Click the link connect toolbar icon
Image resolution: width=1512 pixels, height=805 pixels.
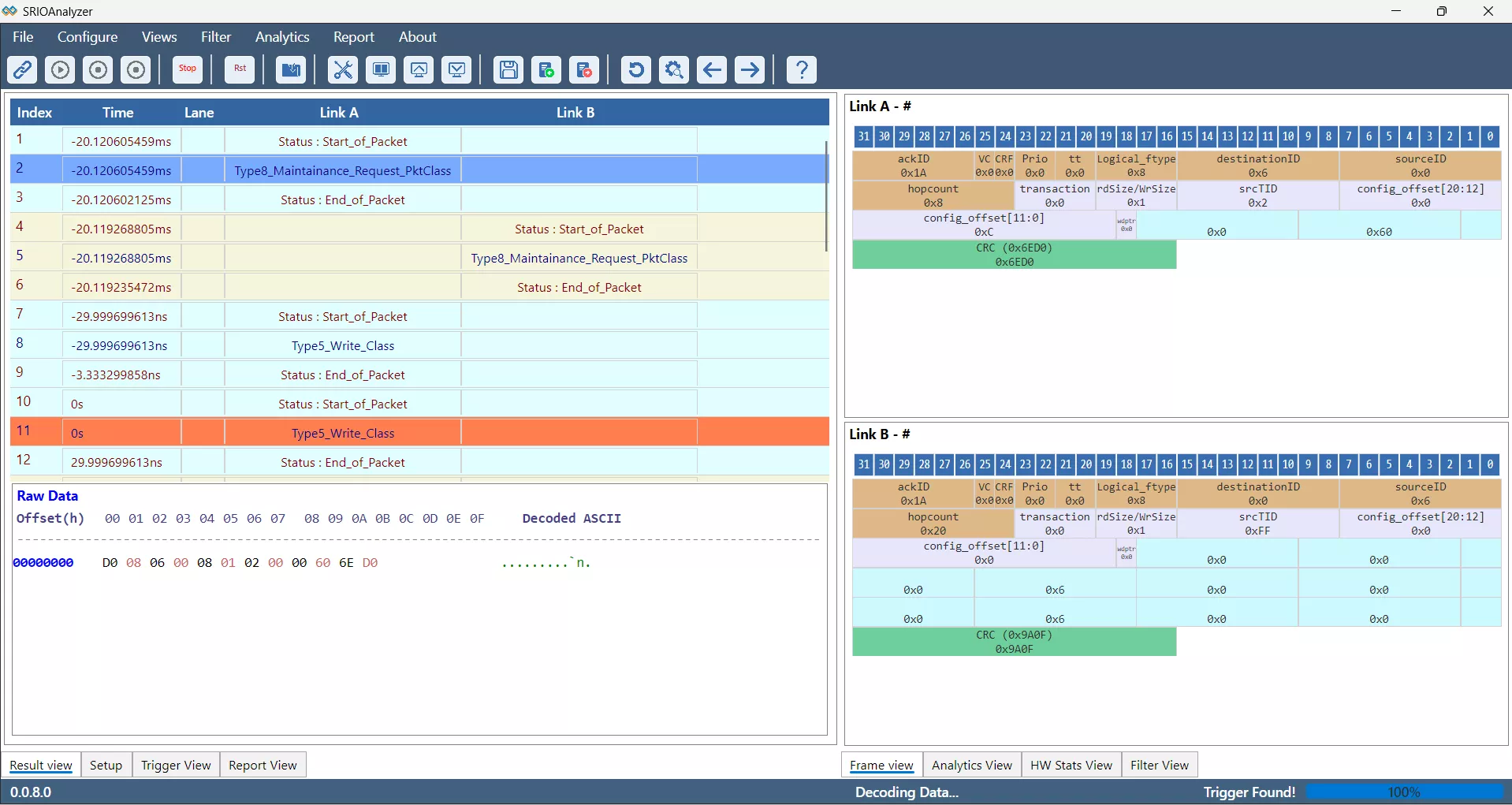tap(22, 70)
